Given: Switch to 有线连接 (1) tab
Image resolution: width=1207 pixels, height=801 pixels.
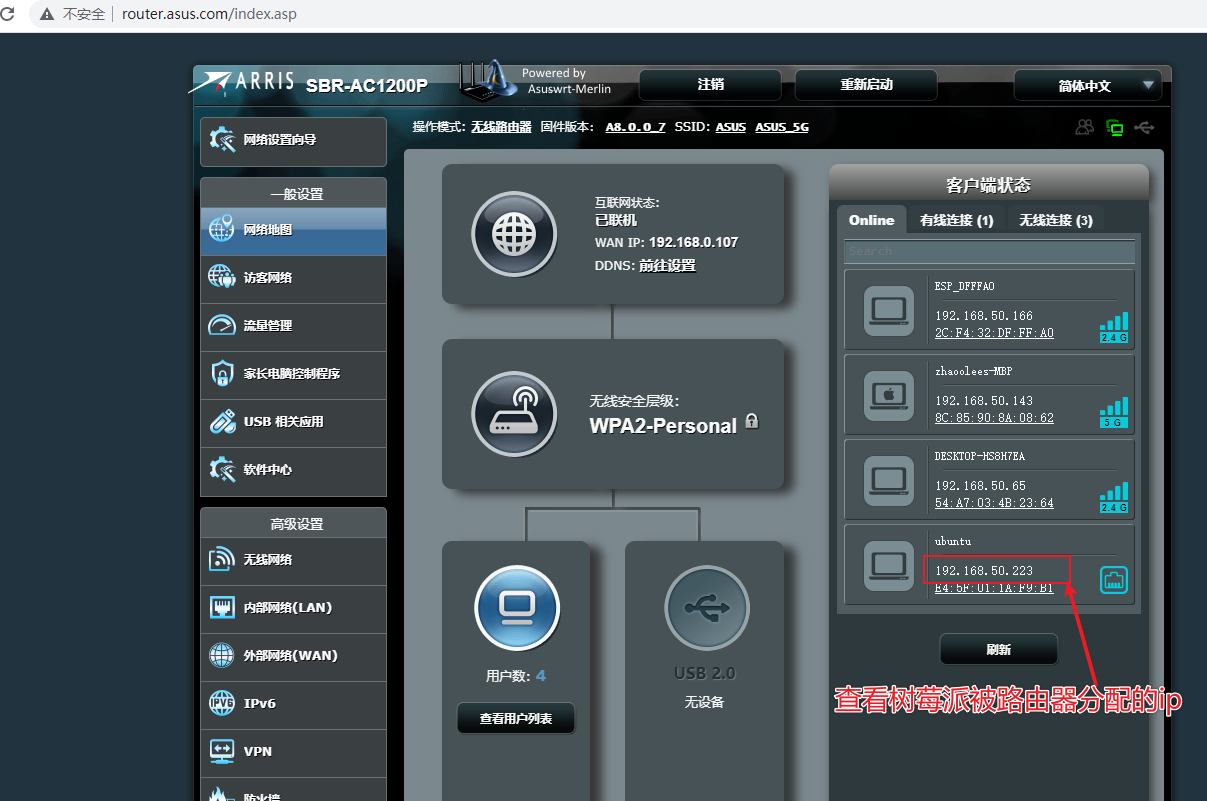Looking at the screenshot, I should pyautogui.click(x=957, y=220).
